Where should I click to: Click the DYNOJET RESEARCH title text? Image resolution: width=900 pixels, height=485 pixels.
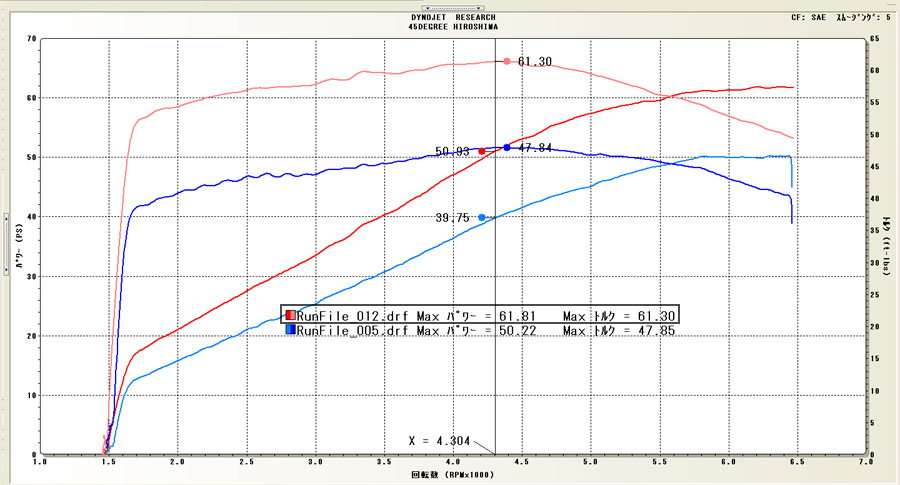[452, 17]
